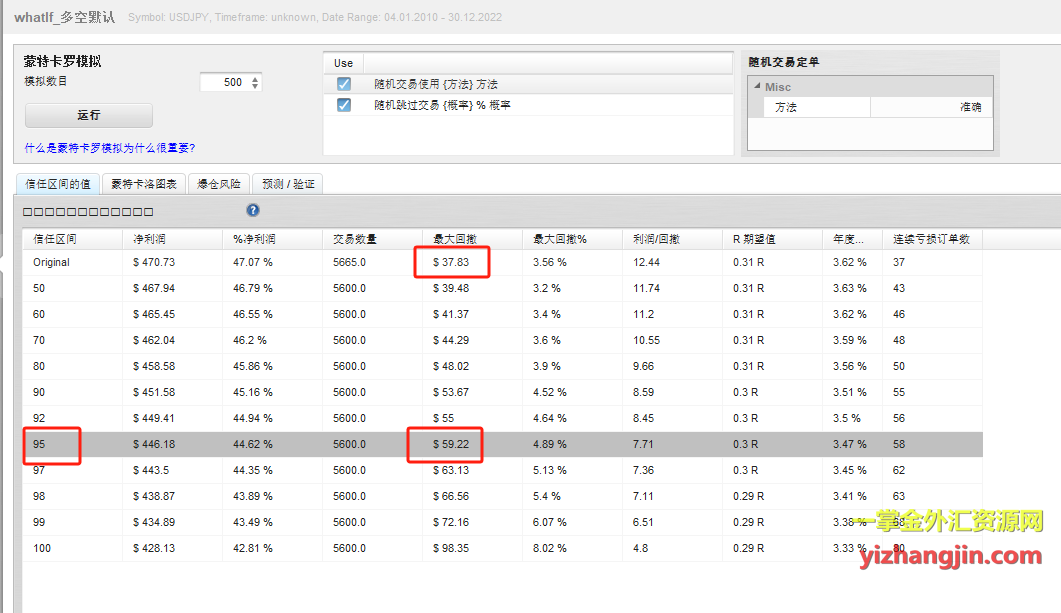Select the confidence level 92 row
This screenshot has width=1061, height=613.
pos(502,418)
